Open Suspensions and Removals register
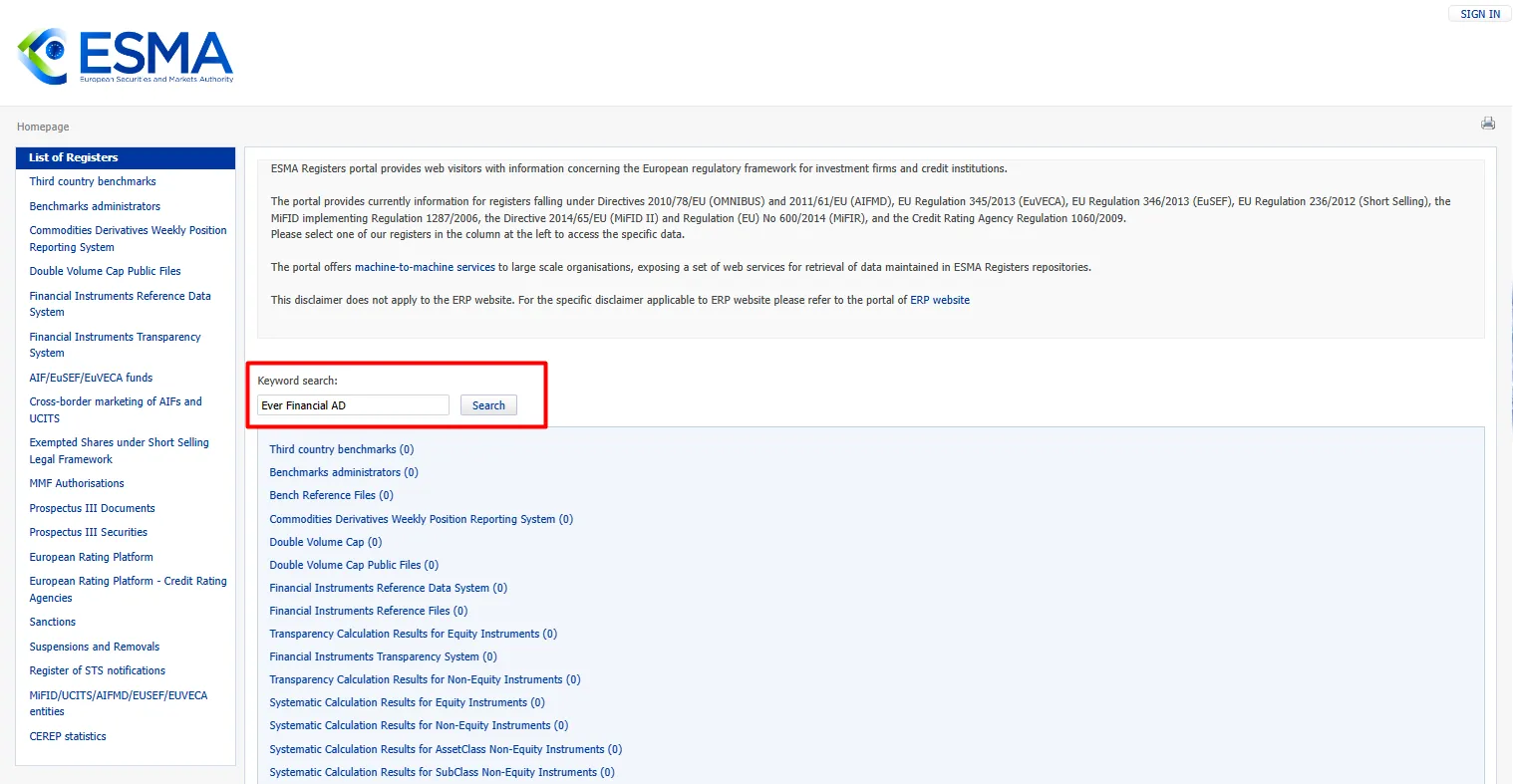The image size is (1513, 784). (x=94, y=647)
